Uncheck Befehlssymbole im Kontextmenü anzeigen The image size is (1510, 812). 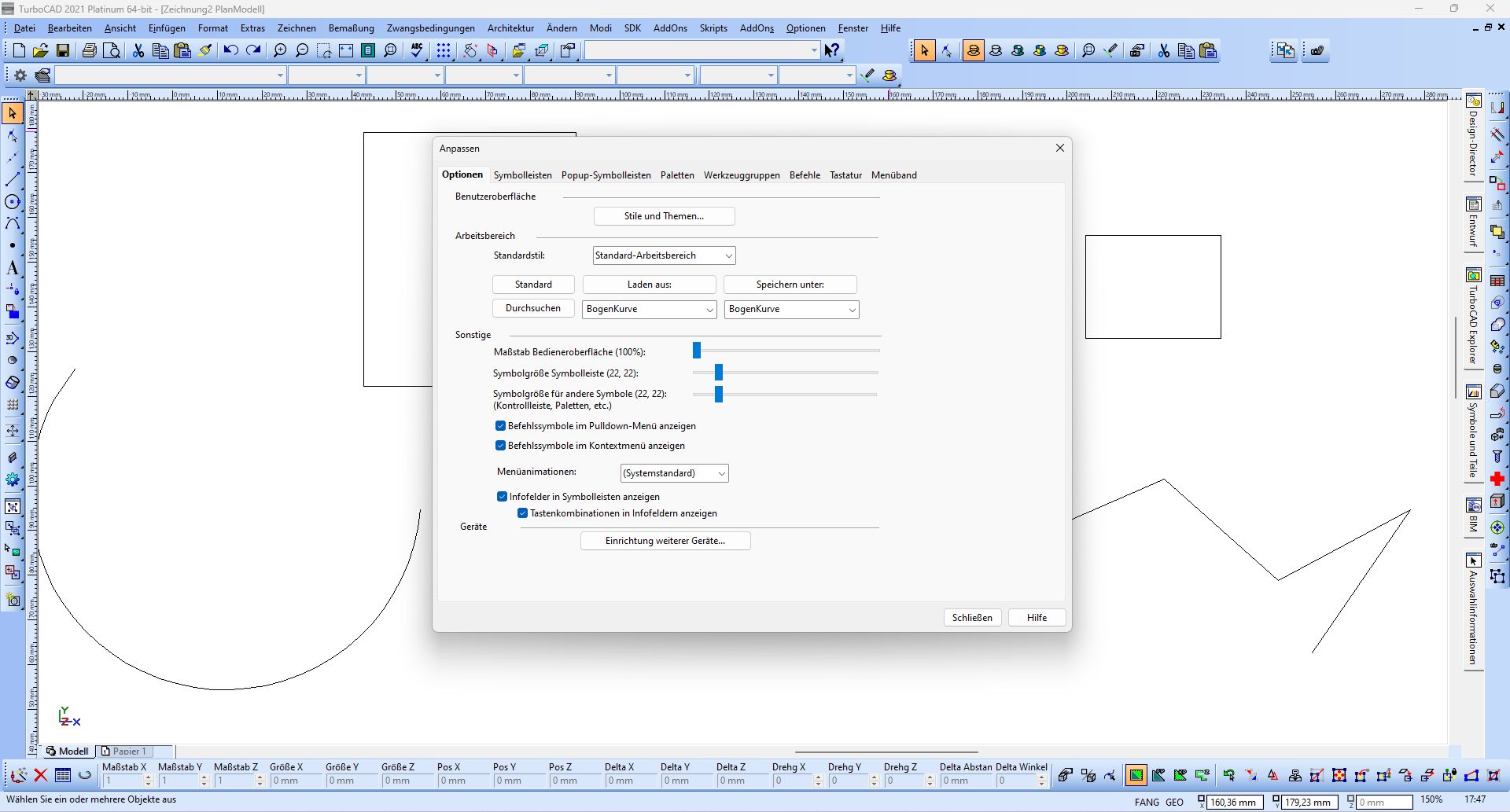[500, 446]
